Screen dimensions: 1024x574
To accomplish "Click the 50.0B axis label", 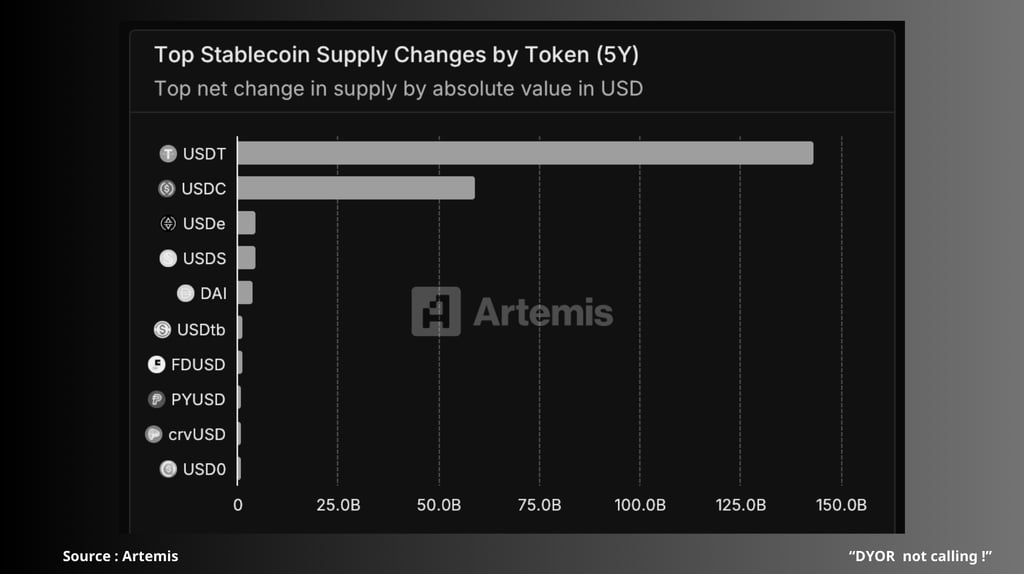I will click(x=439, y=505).
